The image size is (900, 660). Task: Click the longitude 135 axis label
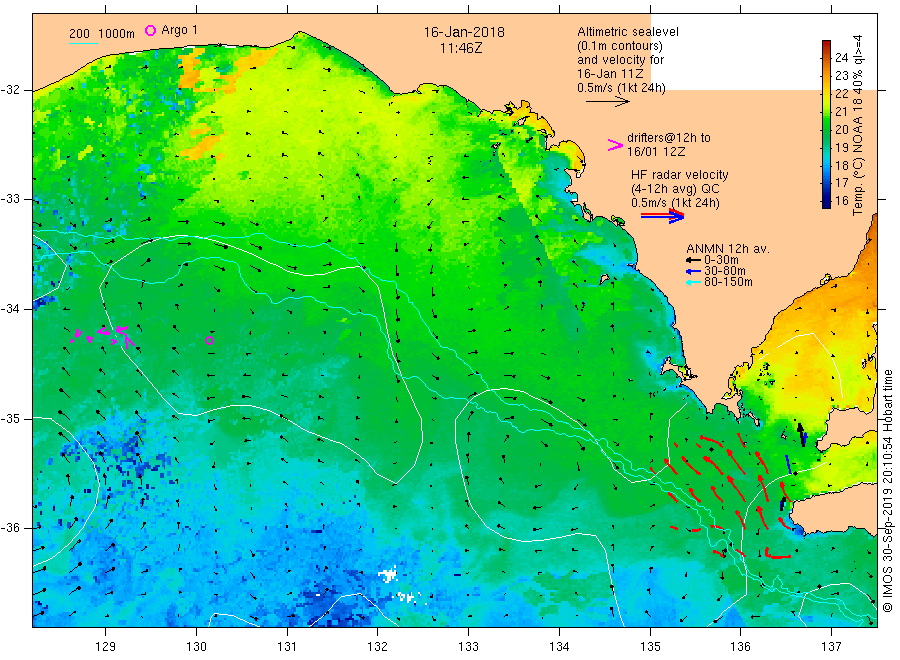[x=650, y=647]
